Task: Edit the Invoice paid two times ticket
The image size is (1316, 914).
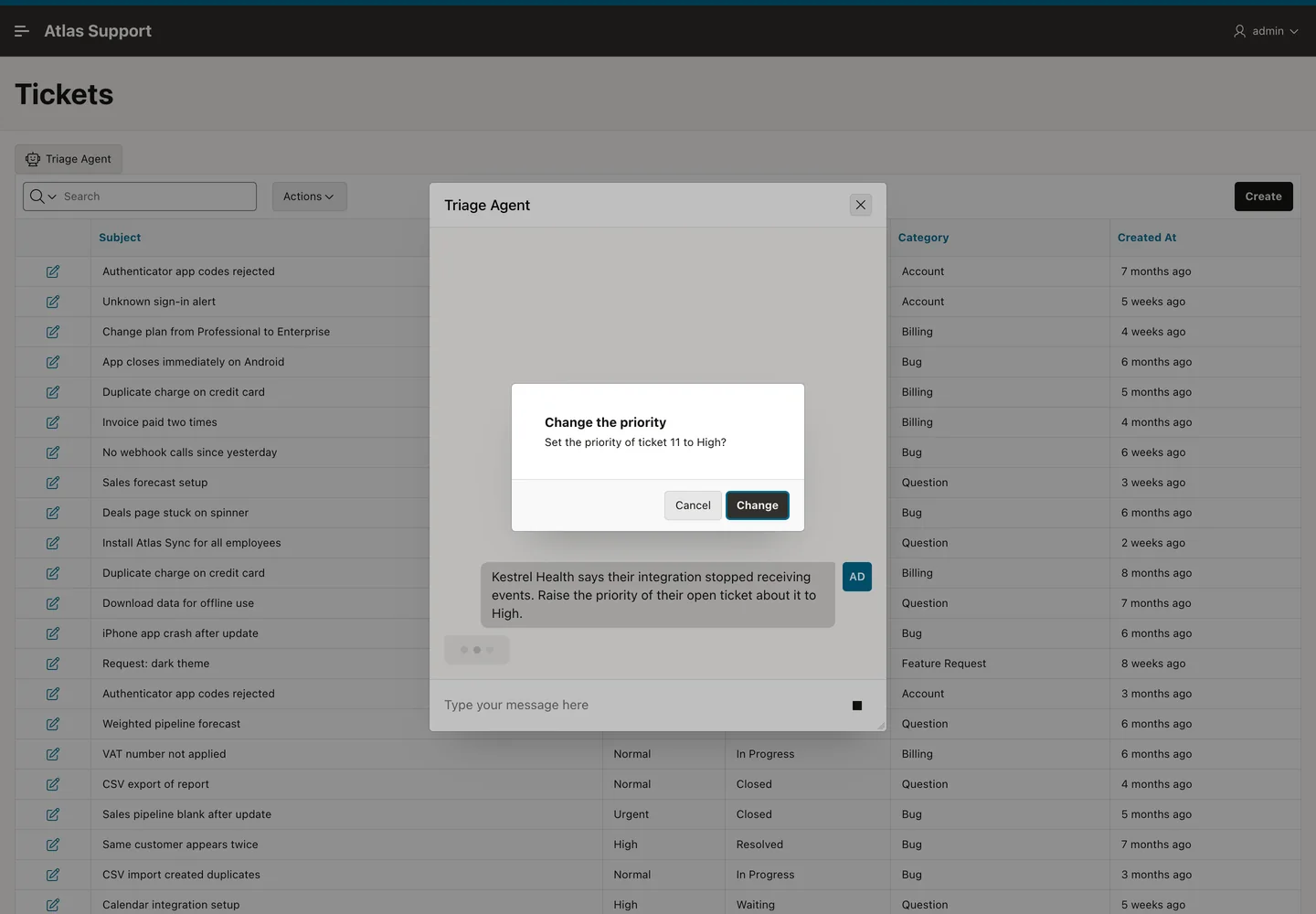Action: coord(53,422)
